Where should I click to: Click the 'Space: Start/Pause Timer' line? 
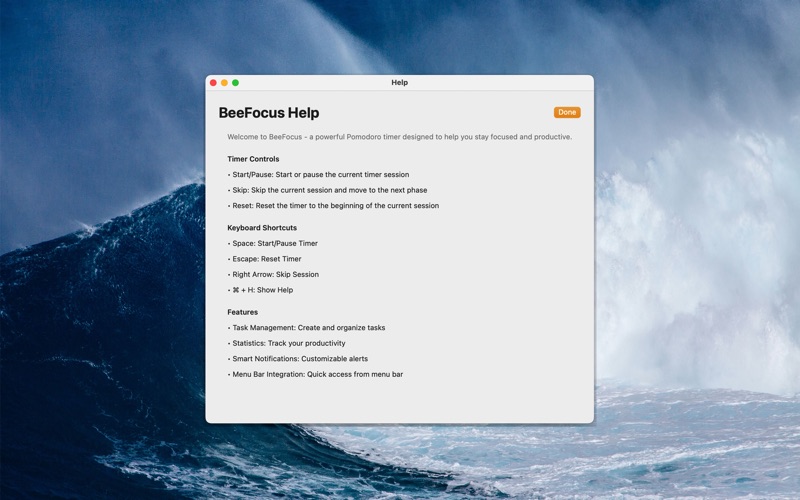272,243
